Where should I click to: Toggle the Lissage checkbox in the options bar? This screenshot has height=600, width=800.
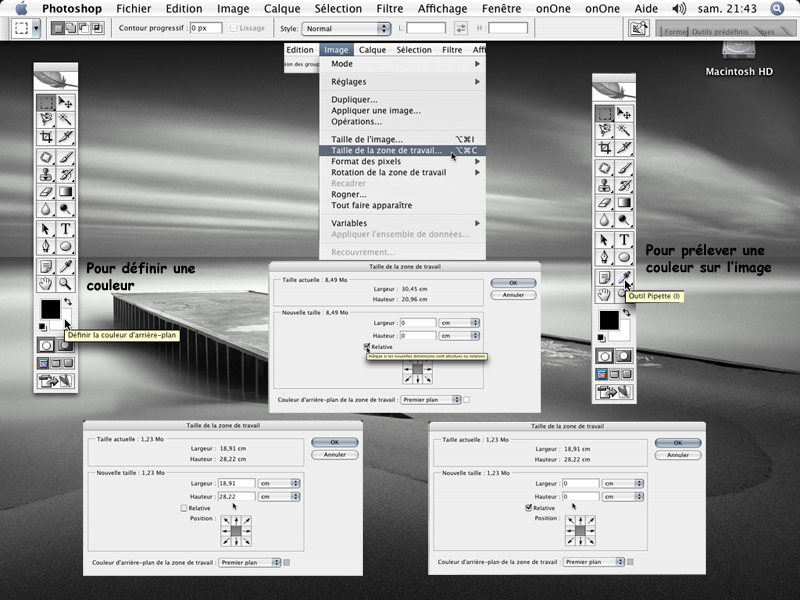[234, 28]
